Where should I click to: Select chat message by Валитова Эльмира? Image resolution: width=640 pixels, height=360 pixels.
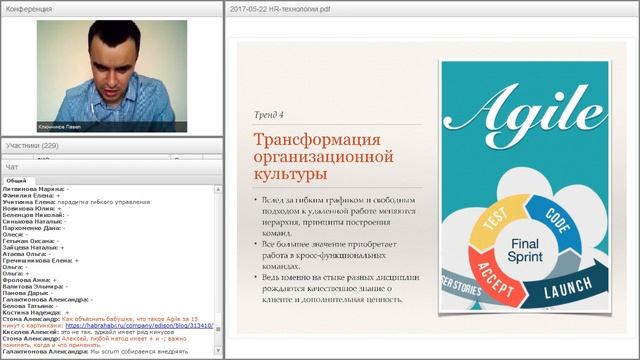[36, 287]
